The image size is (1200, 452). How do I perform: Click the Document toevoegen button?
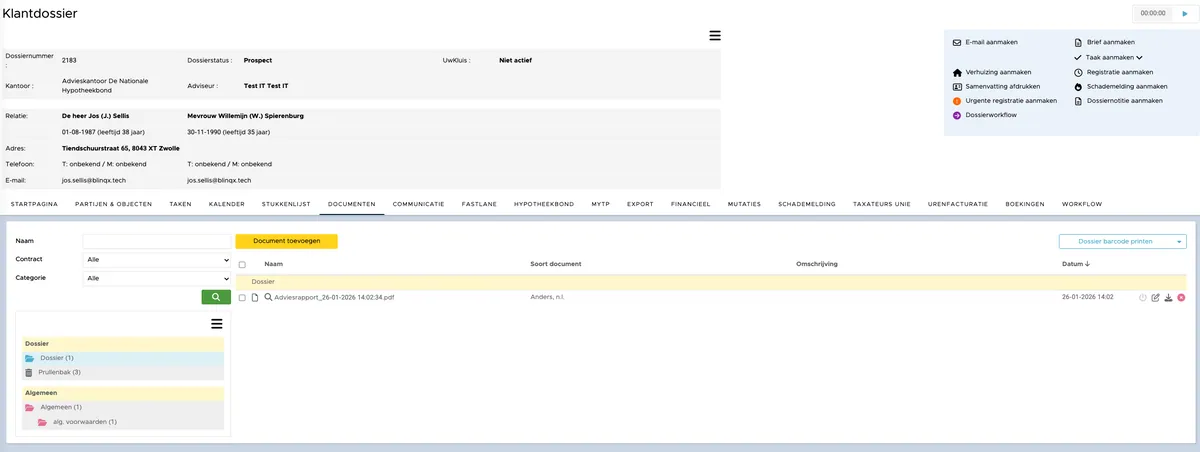pos(286,241)
